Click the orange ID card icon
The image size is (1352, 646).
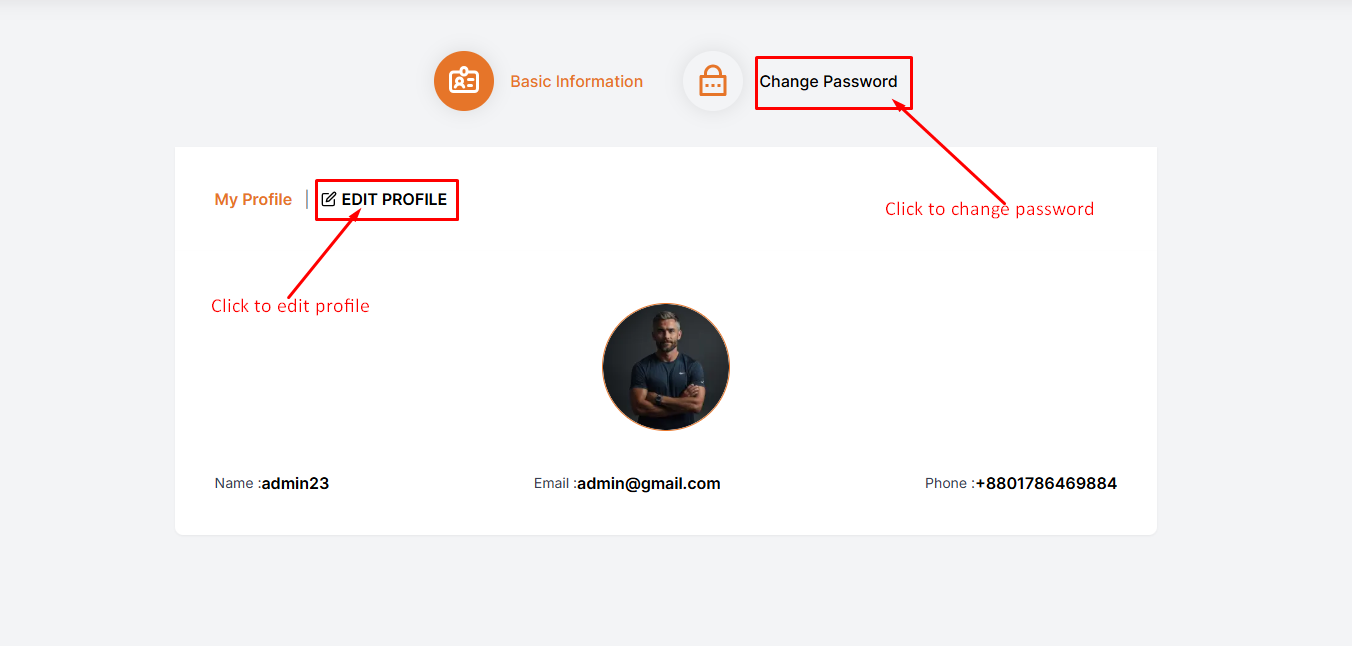463,81
